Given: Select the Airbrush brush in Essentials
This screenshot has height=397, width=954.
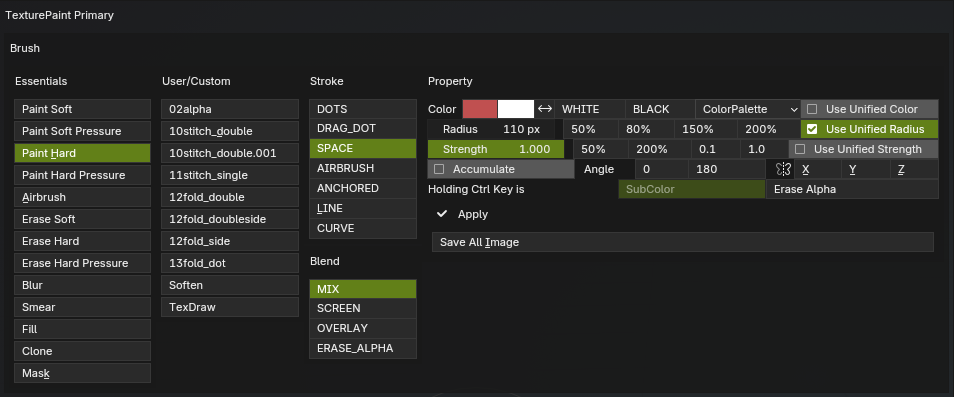Looking at the screenshot, I should pos(83,197).
